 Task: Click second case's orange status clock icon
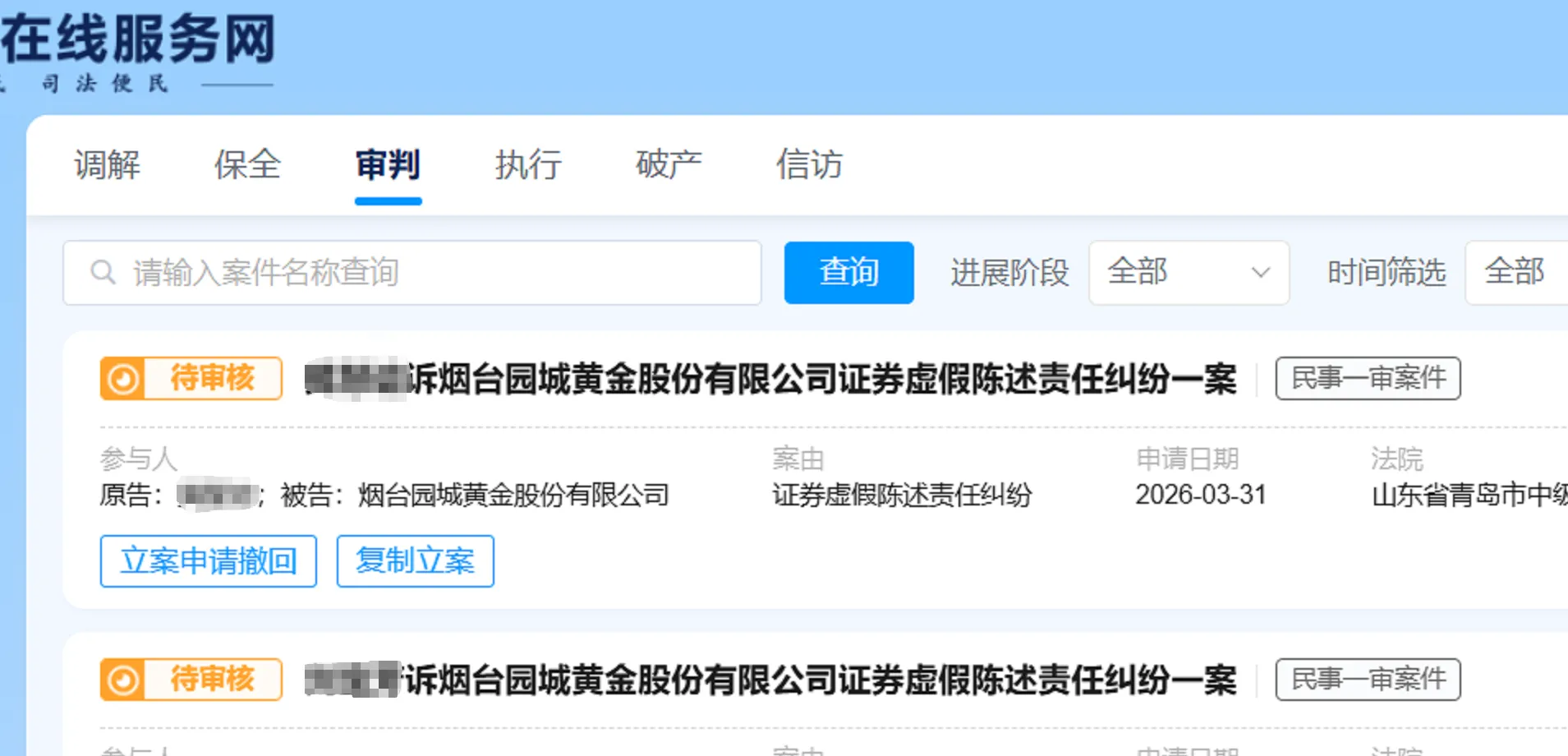[x=123, y=680]
